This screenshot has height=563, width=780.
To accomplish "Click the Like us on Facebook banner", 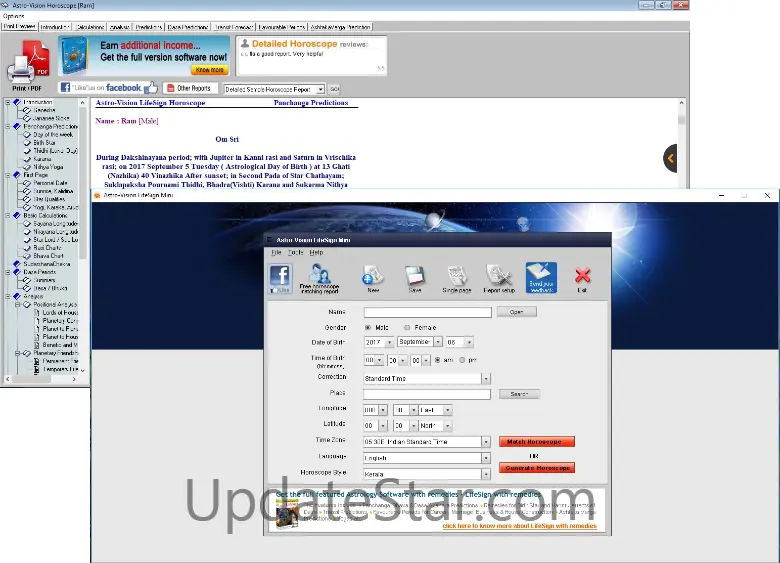I will (x=108, y=88).
